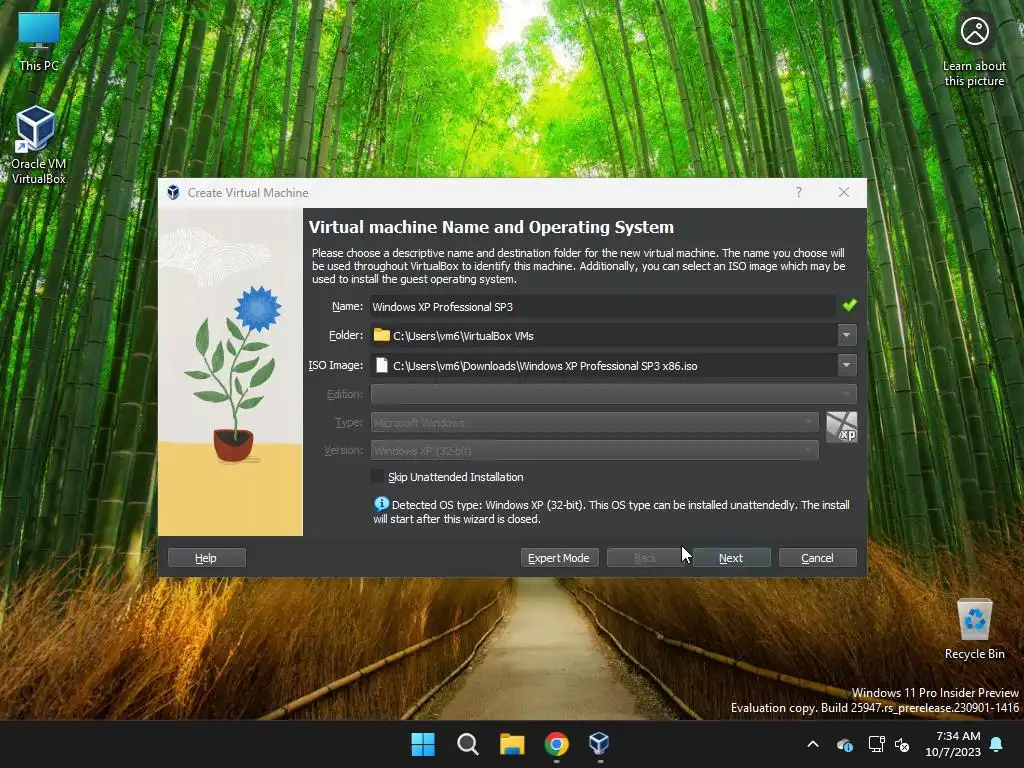Screen dimensions: 1024x768
Task: Click the network status tray icon
Action: pos(876,744)
